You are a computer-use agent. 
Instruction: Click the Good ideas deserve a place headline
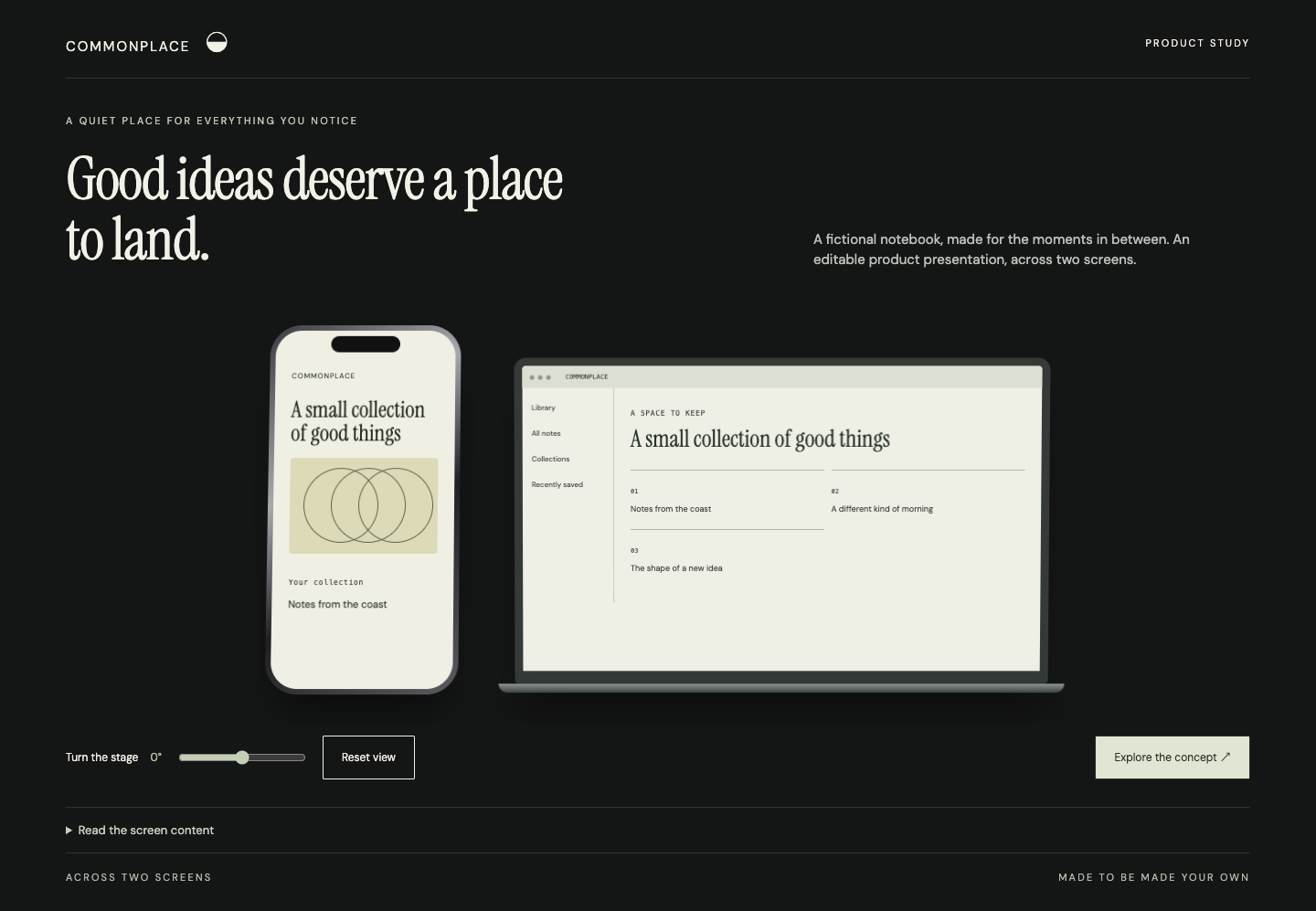(314, 209)
